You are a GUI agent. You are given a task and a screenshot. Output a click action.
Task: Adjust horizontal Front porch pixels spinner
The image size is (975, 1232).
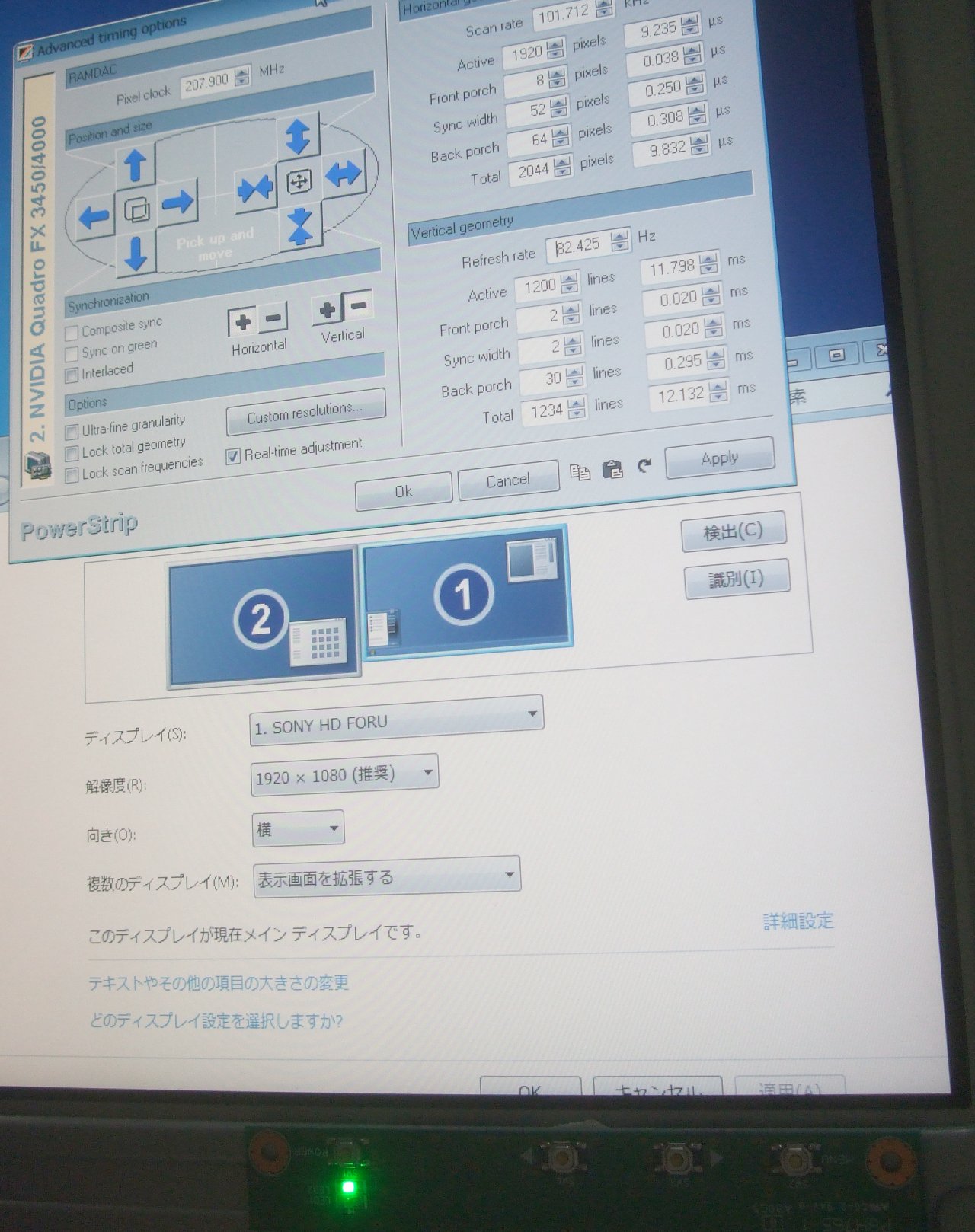click(x=558, y=77)
